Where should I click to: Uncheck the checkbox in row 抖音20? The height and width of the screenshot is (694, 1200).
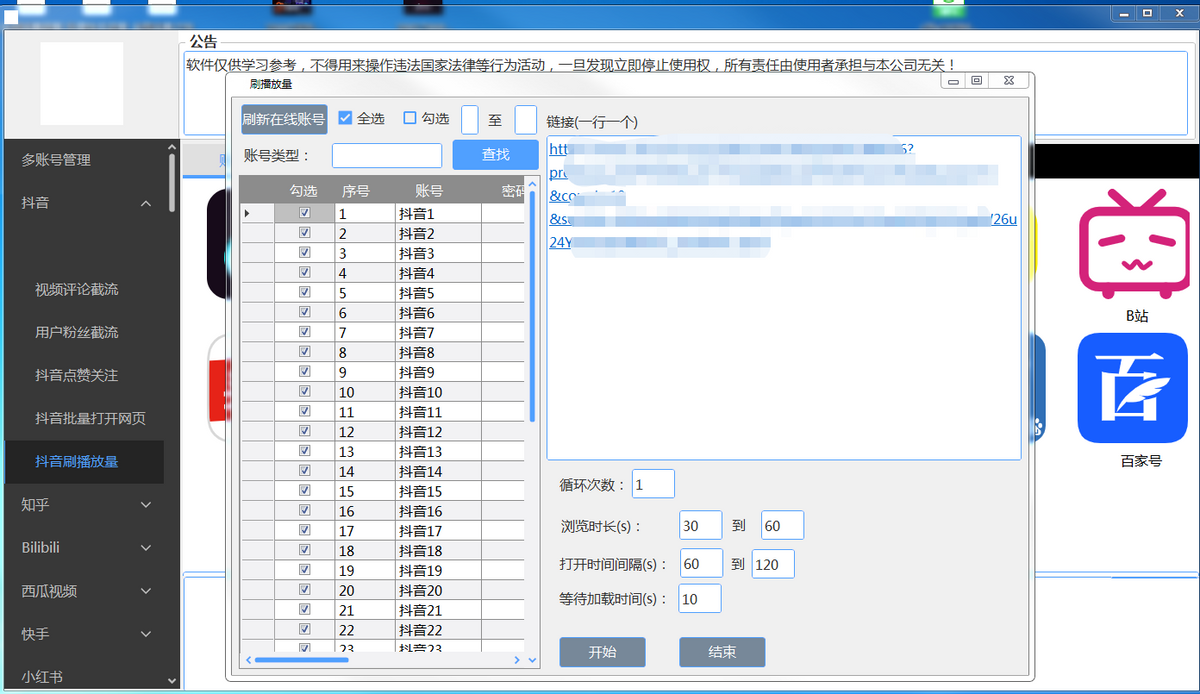coord(305,590)
